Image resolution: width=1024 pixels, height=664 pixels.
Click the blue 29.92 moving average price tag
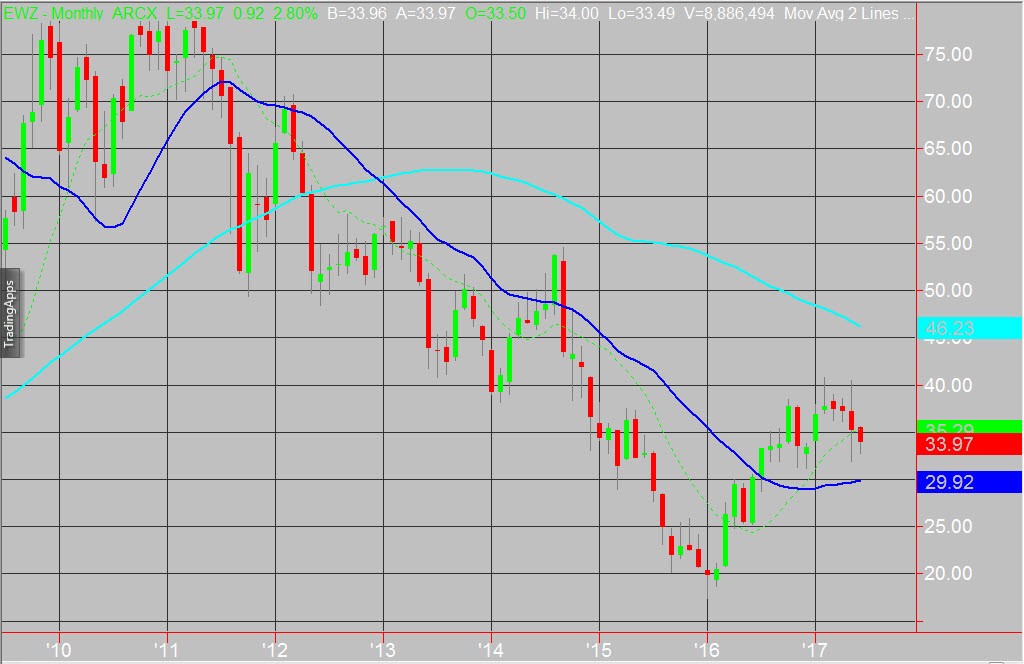pyautogui.click(x=969, y=482)
